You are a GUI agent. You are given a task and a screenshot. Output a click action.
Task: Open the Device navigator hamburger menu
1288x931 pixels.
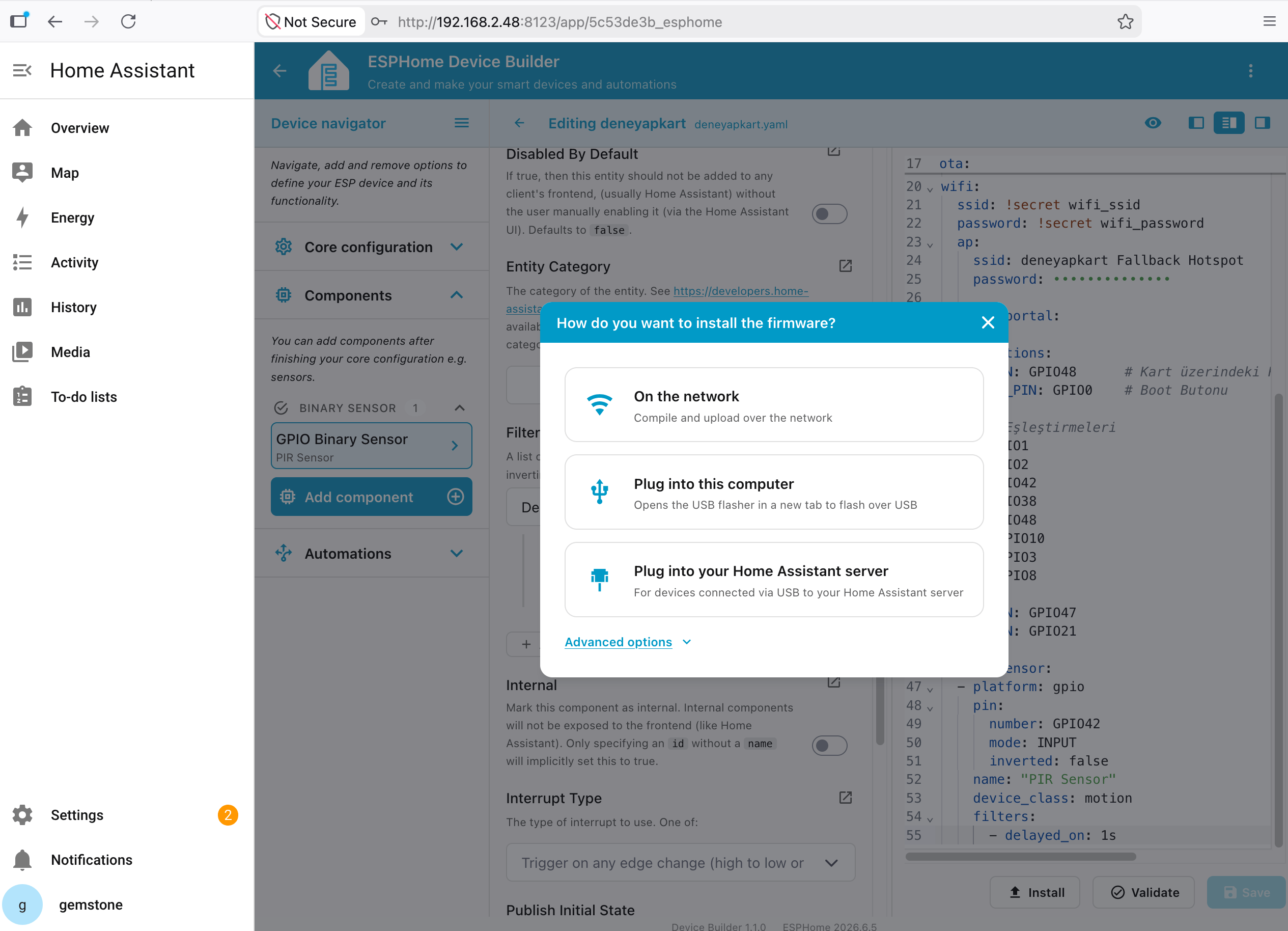point(461,123)
